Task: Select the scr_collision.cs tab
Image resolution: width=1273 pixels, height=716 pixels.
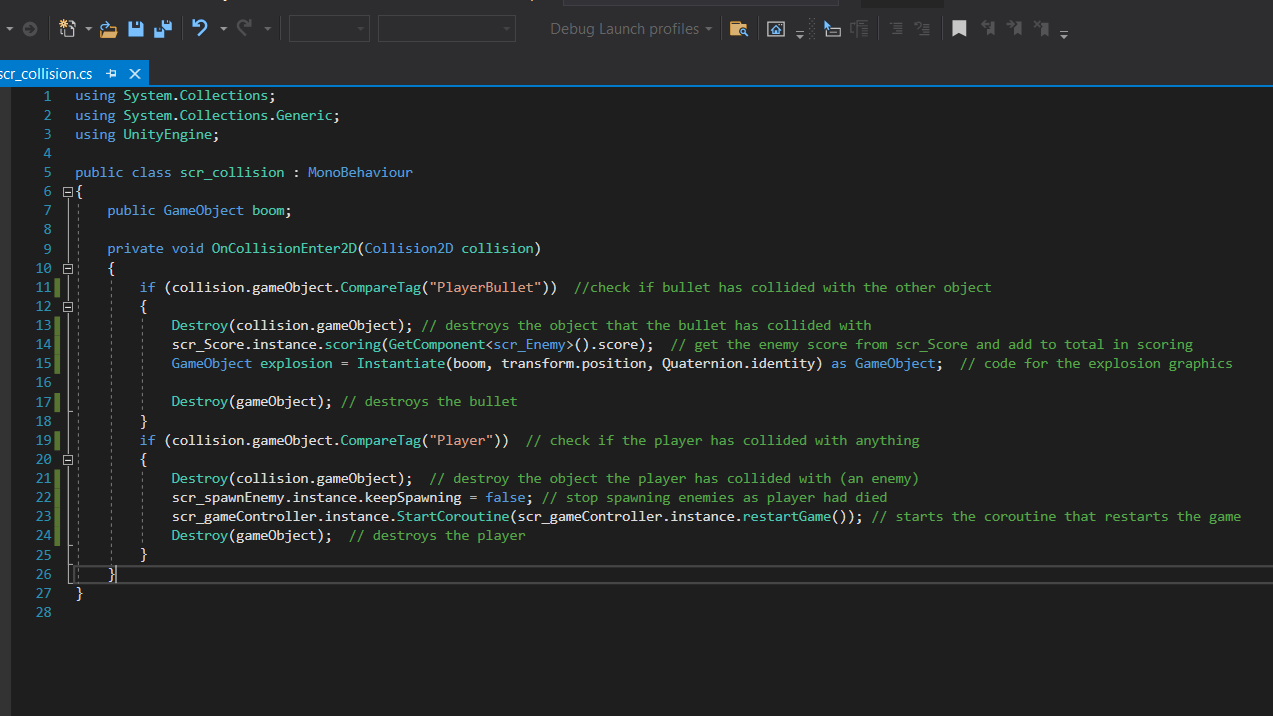Action: click(46, 73)
